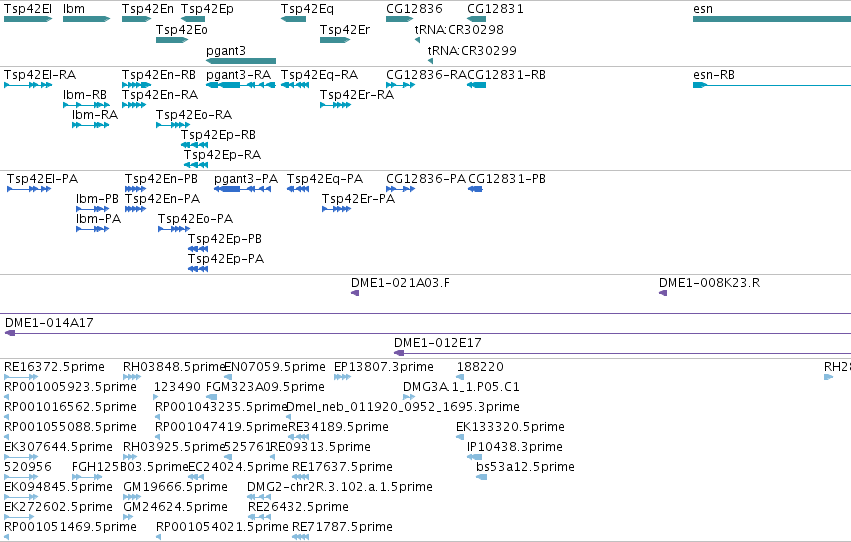Image resolution: width=851 pixels, height=542 pixels.
Task: Select the Tsp42Eq gene glyph
Action: [x=293, y=19]
